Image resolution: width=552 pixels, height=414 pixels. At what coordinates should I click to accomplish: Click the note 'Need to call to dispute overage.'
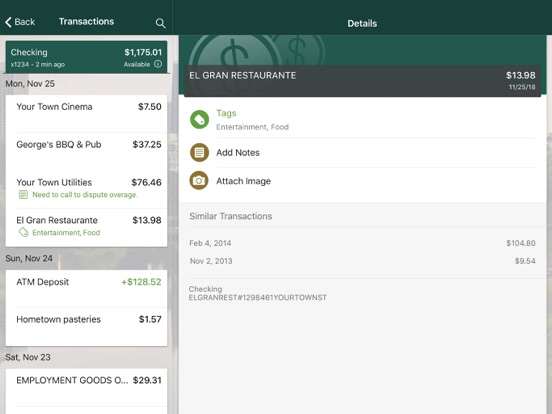point(85,195)
